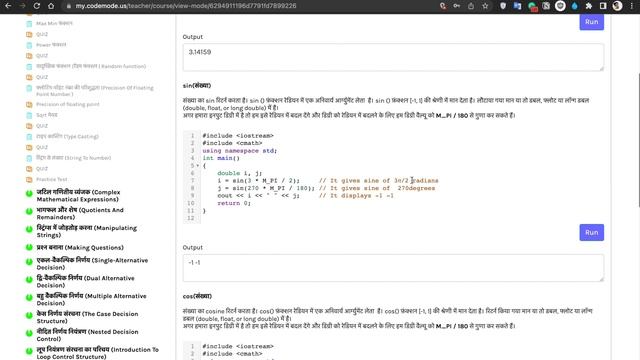Click the green icon beside Quotients And Remainders
Screen dimensions: 640x360
[x=29, y=211]
